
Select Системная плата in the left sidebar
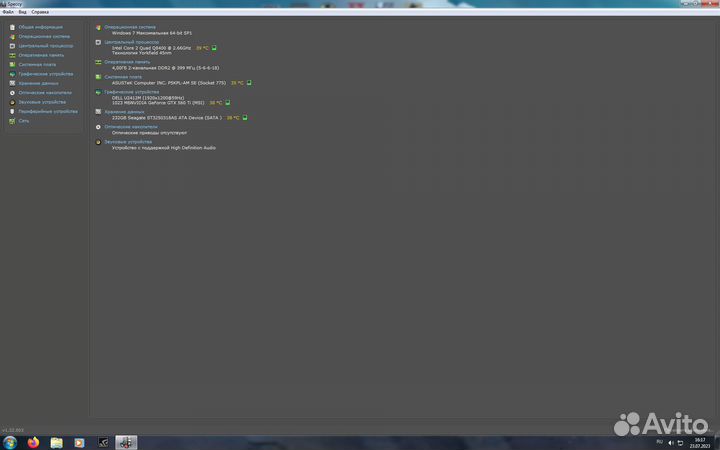point(37,65)
